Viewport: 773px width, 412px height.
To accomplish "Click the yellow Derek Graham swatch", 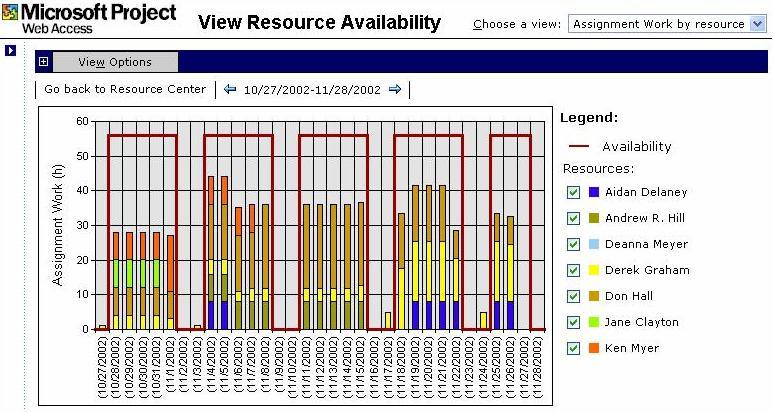I will coord(594,270).
